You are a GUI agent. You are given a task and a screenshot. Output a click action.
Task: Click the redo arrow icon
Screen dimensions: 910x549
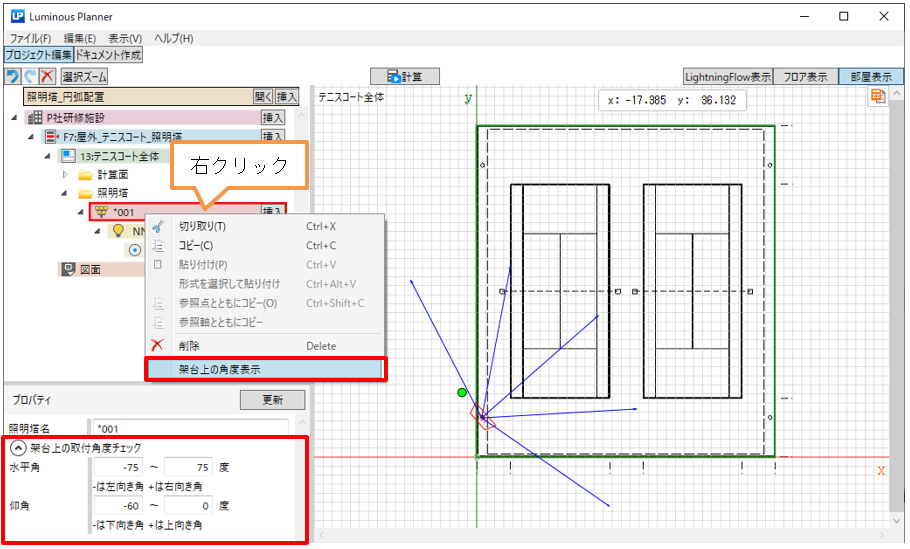click(29, 76)
